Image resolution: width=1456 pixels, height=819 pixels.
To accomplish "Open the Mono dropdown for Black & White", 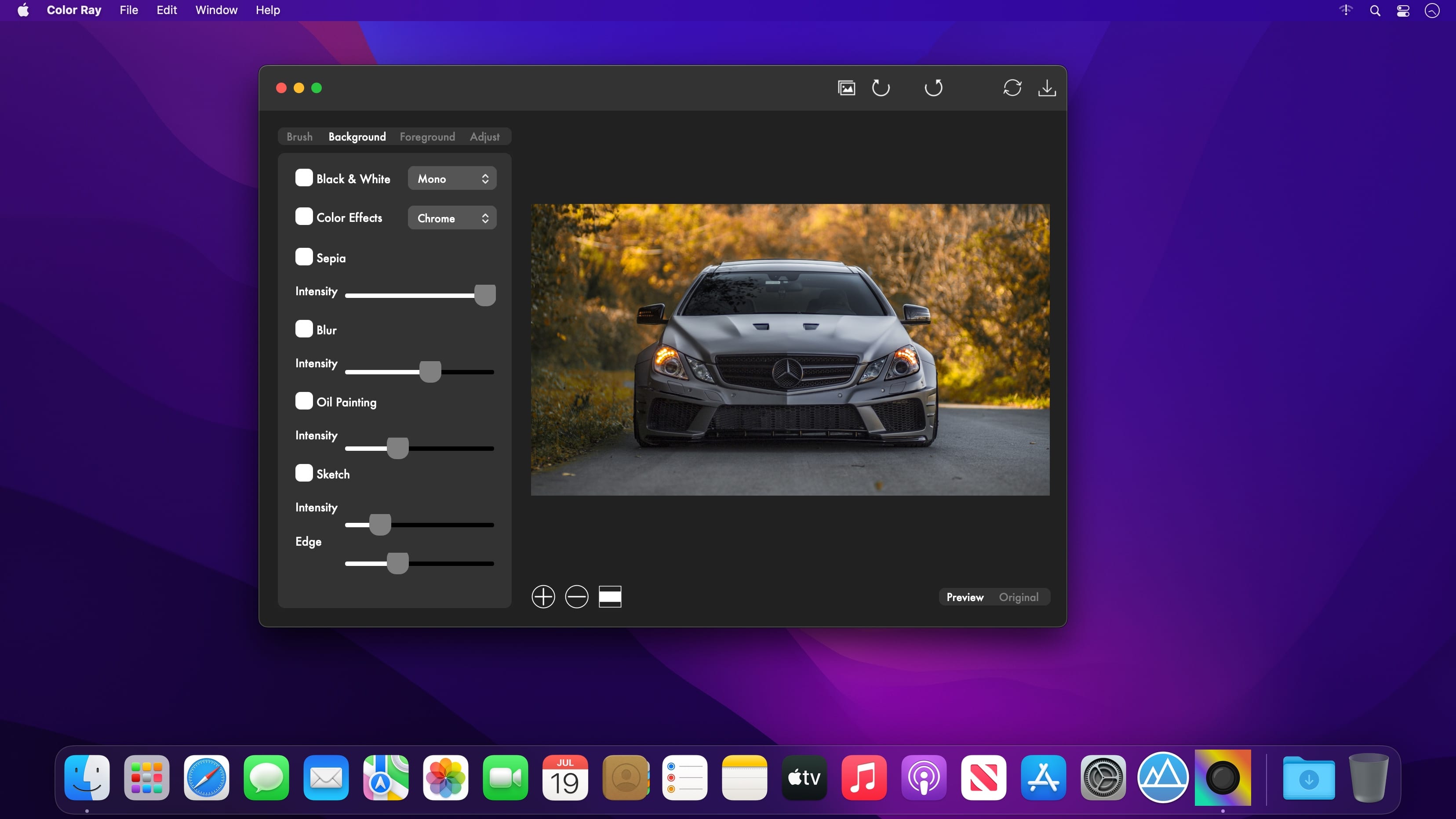I will (452, 178).
